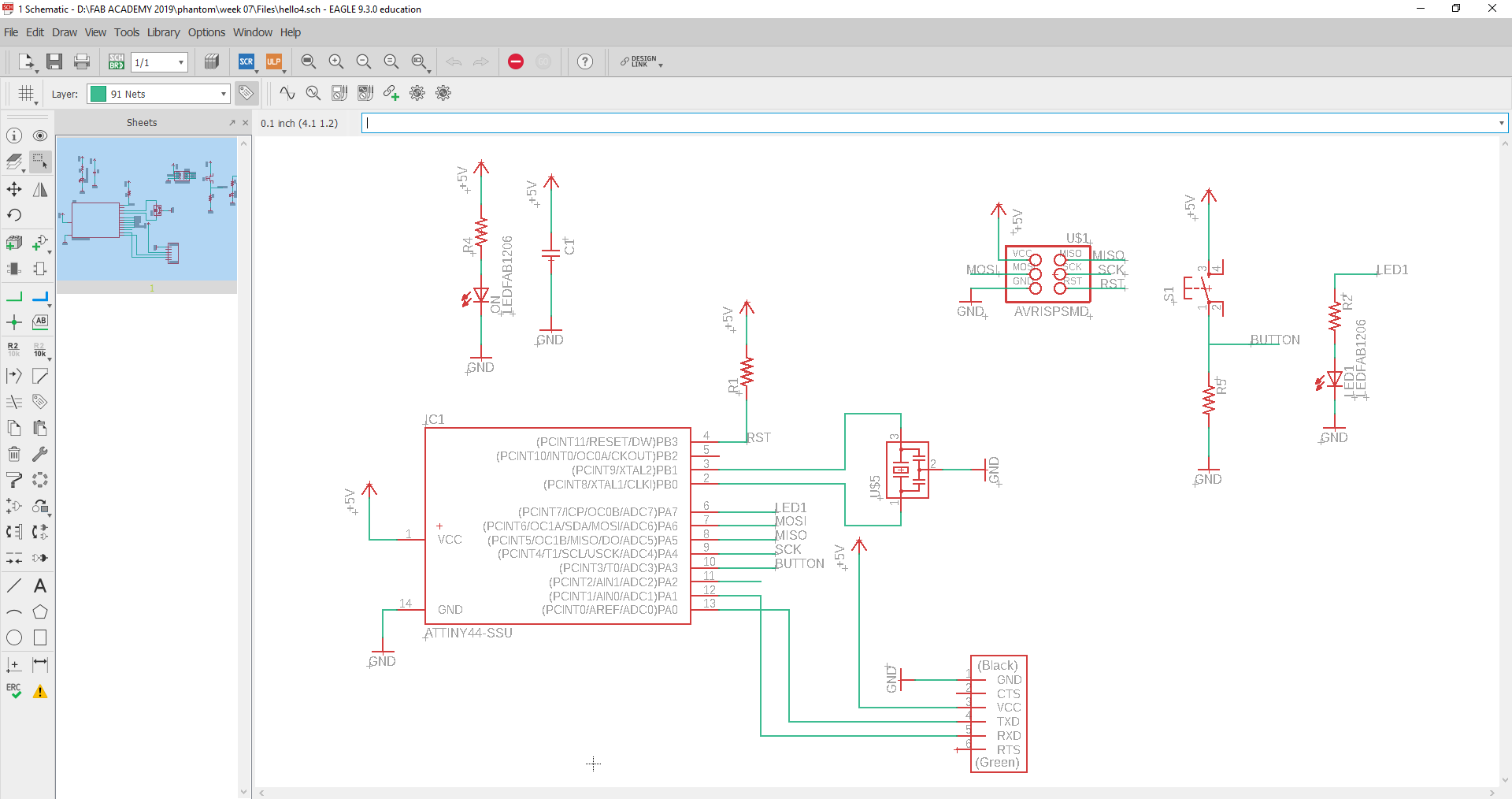The height and width of the screenshot is (799, 1512).
Task: Select the Line drawing tool
Action: 14,585
